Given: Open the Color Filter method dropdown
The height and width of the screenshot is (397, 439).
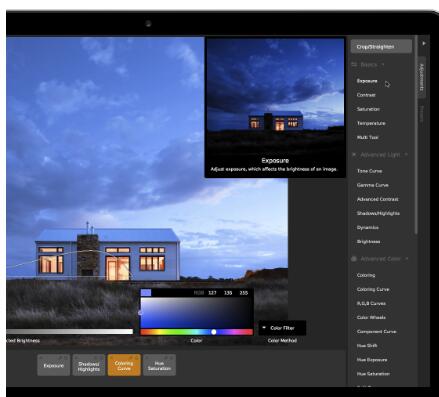Looking at the screenshot, I should pos(282,328).
